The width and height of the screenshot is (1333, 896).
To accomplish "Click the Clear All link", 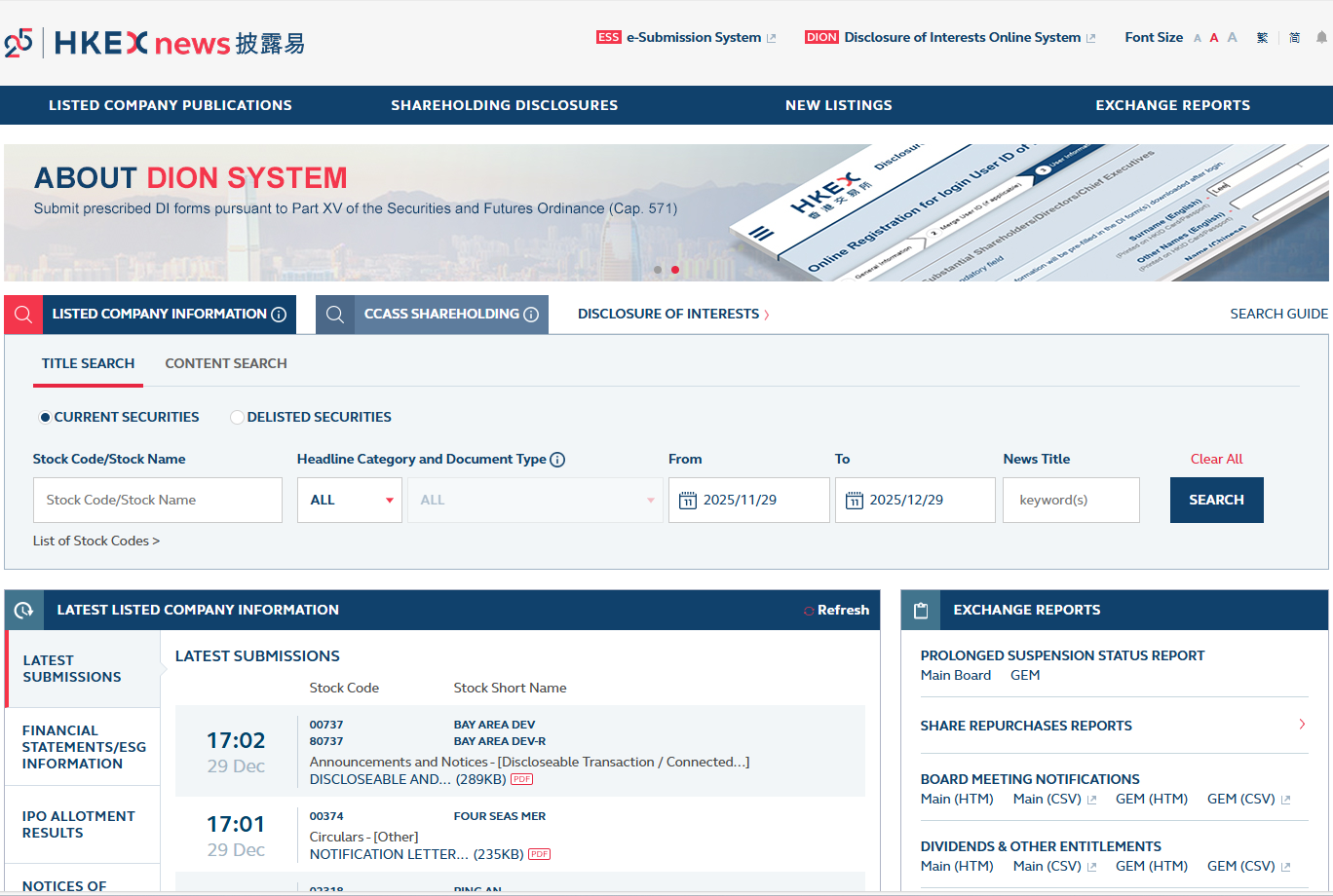I will [1216, 459].
